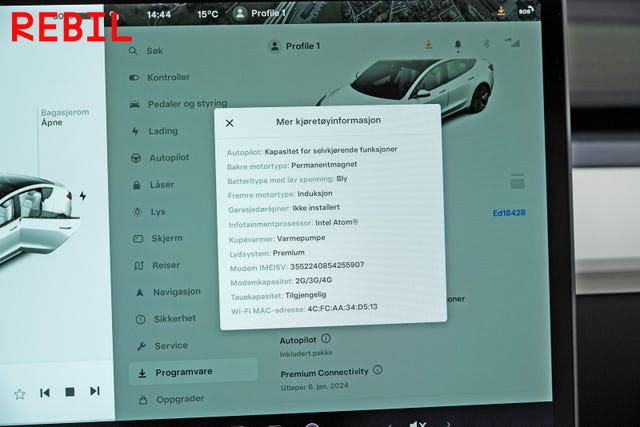
Task: Click the Modem IMEISV number 3552240854255907
Action: point(327,266)
